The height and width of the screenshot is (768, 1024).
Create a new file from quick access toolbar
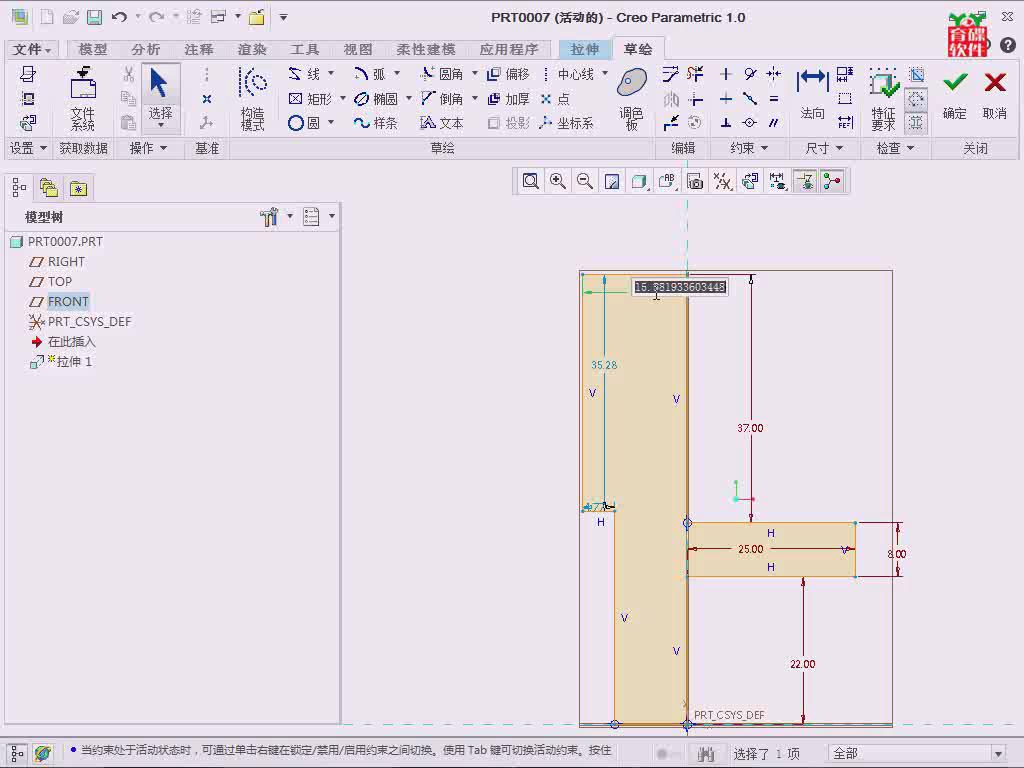pos(47,17)
